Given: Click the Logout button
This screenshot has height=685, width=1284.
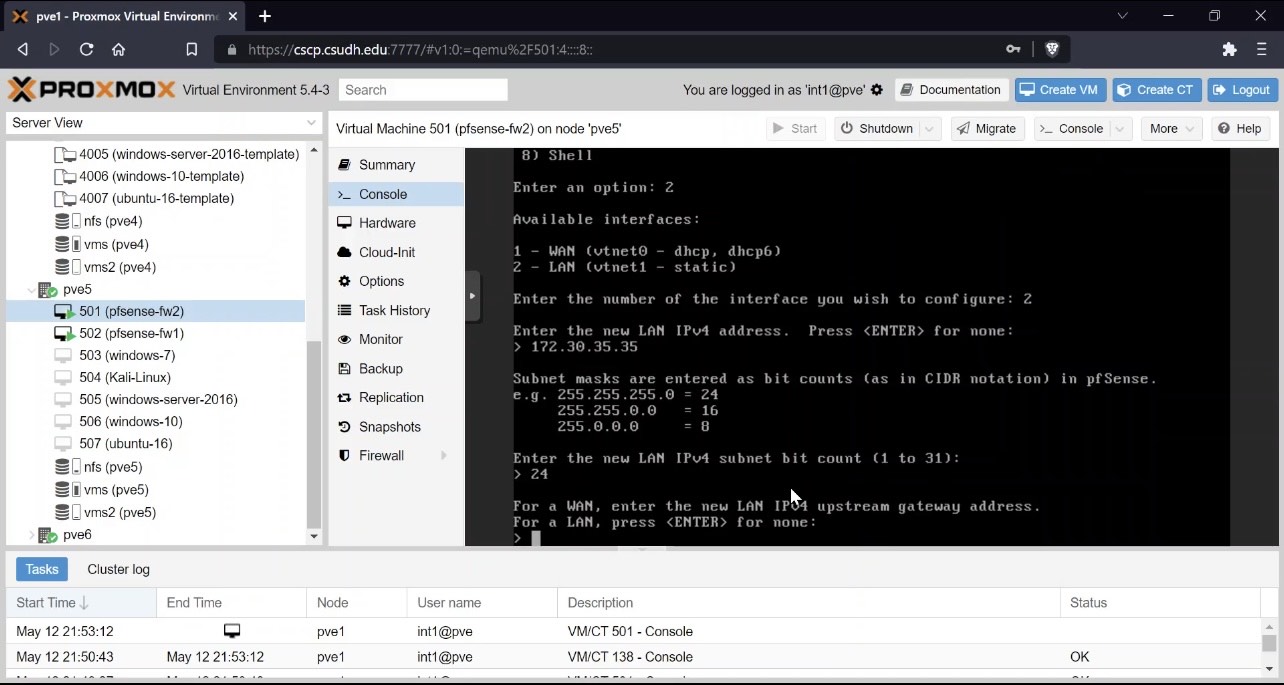Looking at the screenshot, I should click(1242, 90).
